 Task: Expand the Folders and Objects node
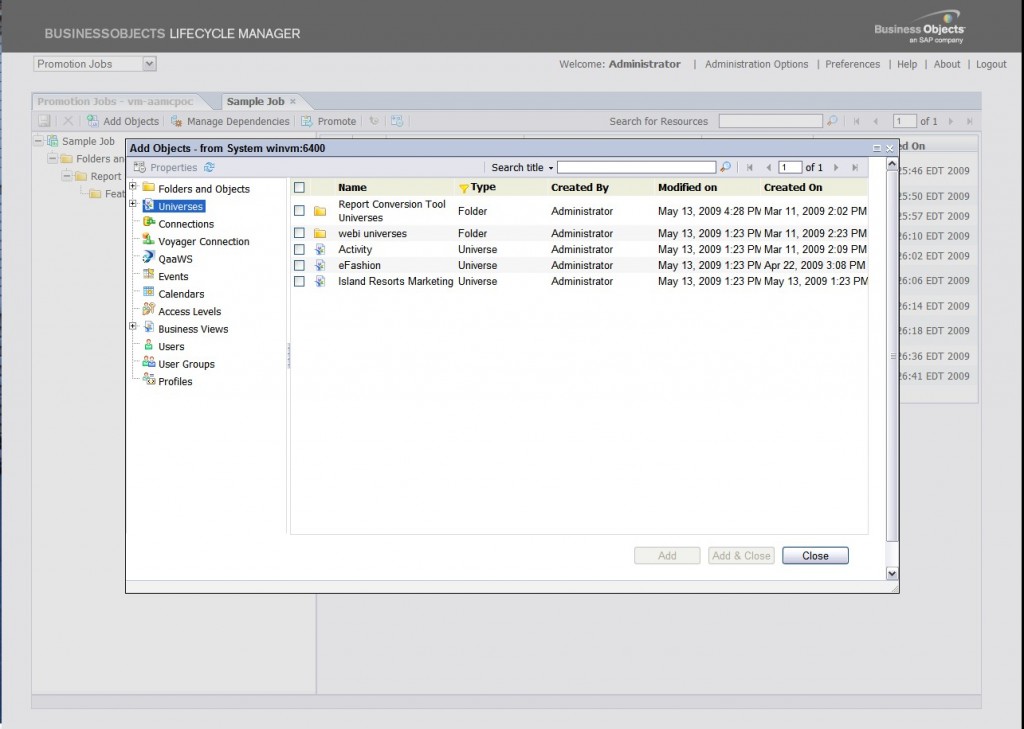click(133, 186)
